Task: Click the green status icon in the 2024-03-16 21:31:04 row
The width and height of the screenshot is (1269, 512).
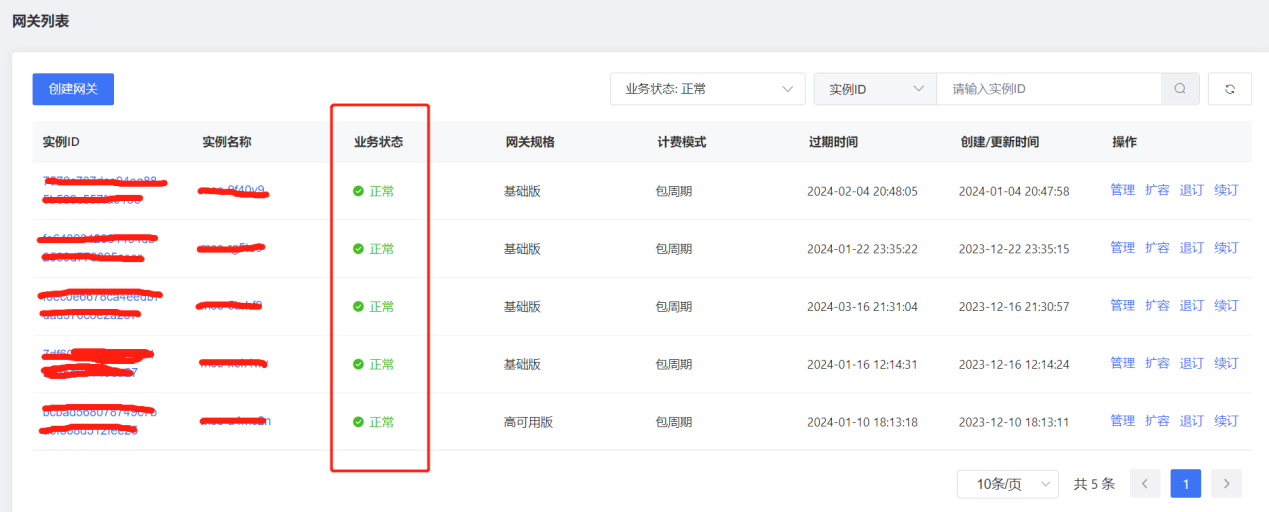Action: click(359, 306)
